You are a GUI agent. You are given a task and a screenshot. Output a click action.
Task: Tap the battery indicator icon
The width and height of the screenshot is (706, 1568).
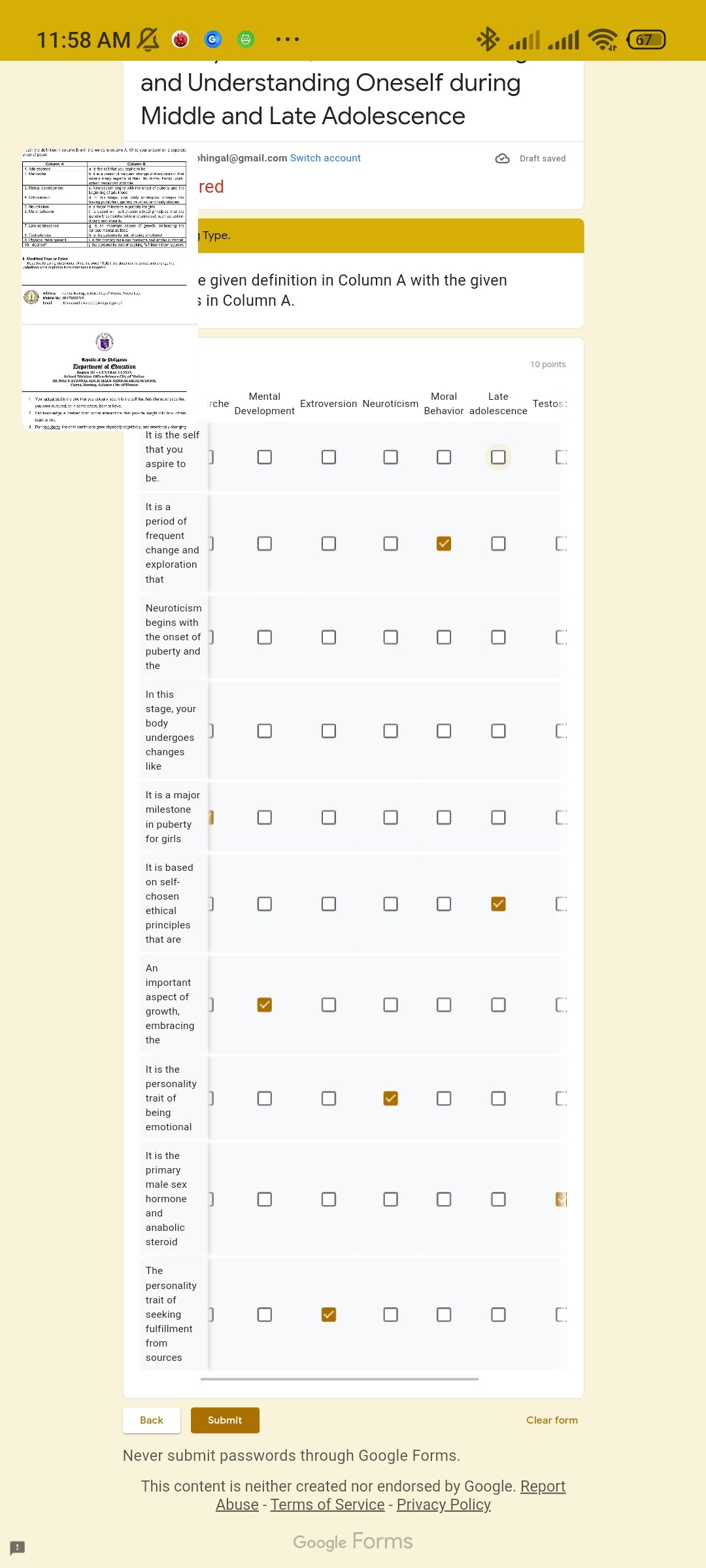tap(646, 40)
